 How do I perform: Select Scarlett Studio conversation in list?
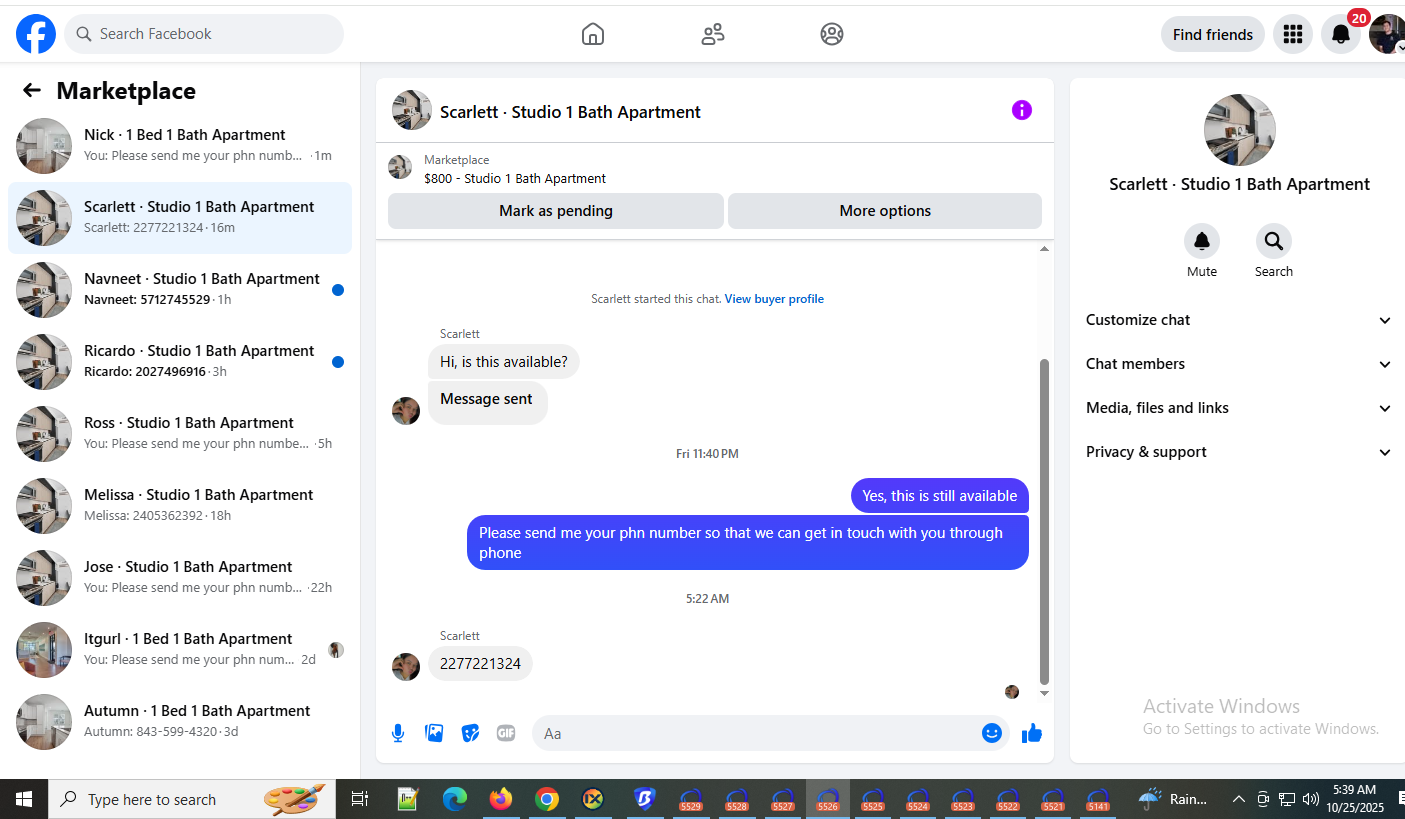[180, 218]
